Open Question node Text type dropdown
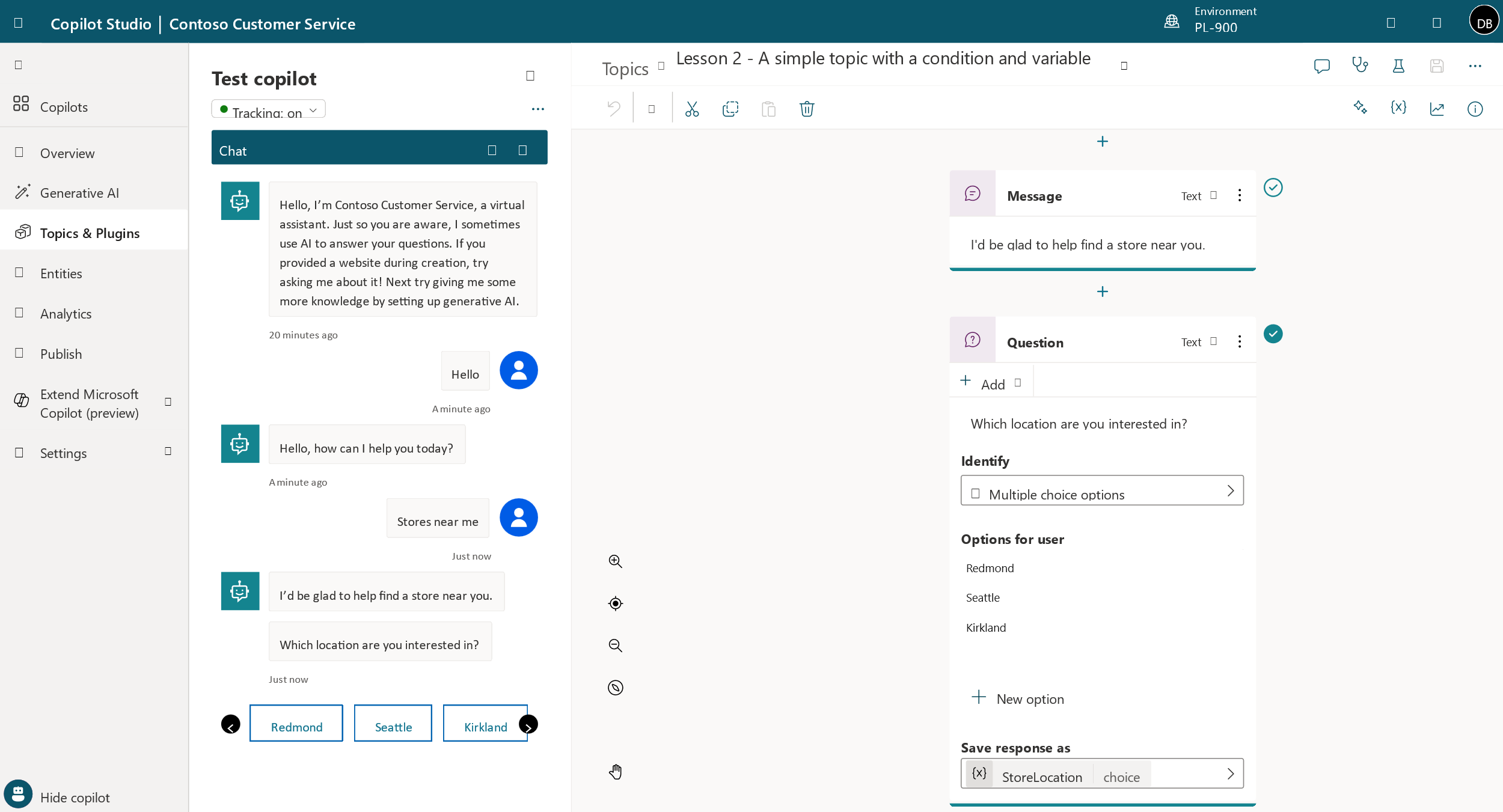The image size is (1503, 812). coord(1199,341)
